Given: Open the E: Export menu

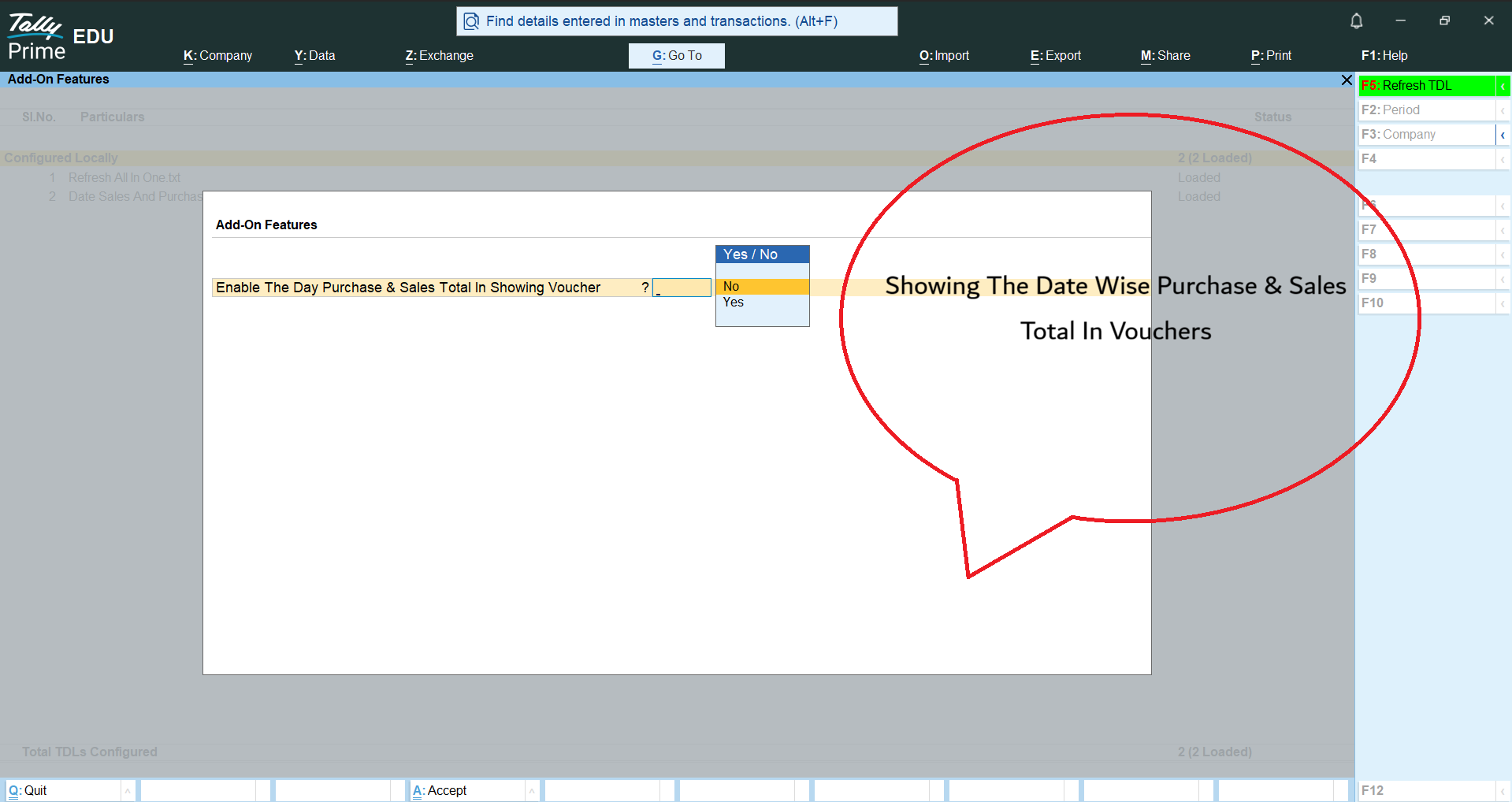Looking at the screenshot, I should pos(1055,56).
